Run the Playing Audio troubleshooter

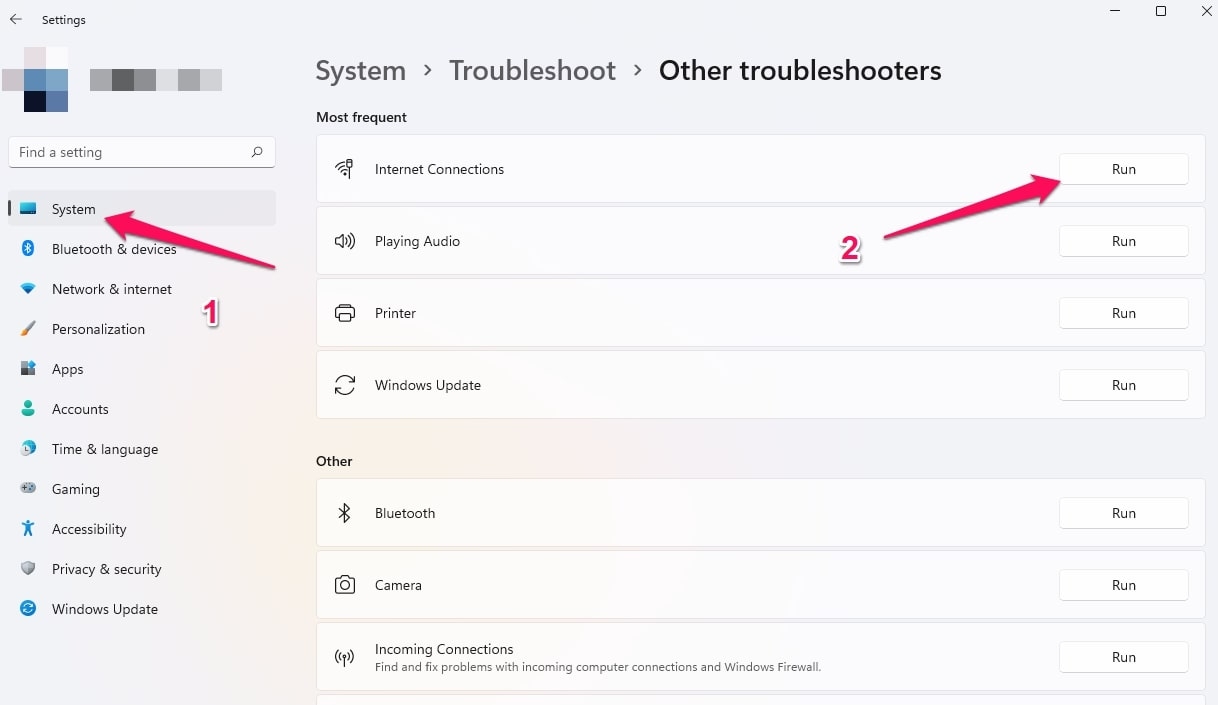coord(1124,241)
